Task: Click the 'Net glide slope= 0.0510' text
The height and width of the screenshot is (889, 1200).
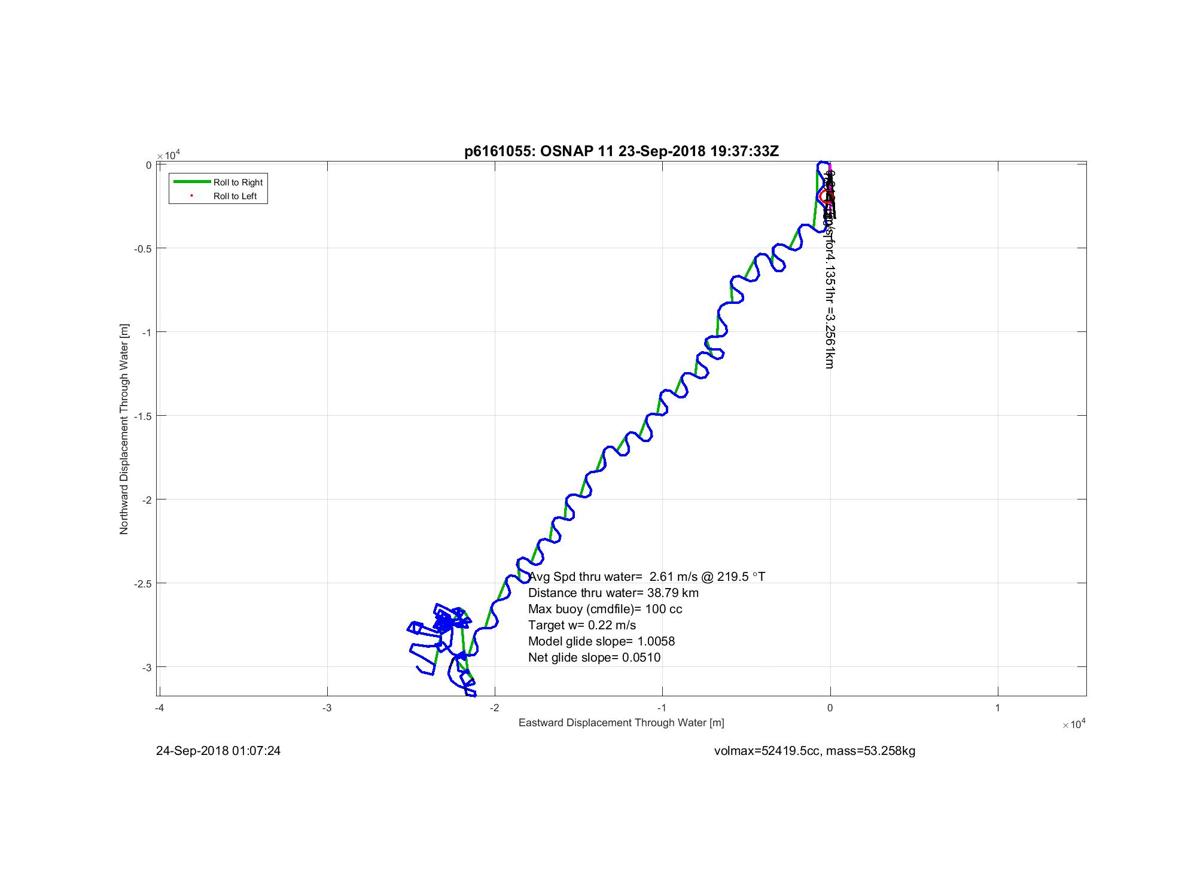Action: click(x=594, y=657)
